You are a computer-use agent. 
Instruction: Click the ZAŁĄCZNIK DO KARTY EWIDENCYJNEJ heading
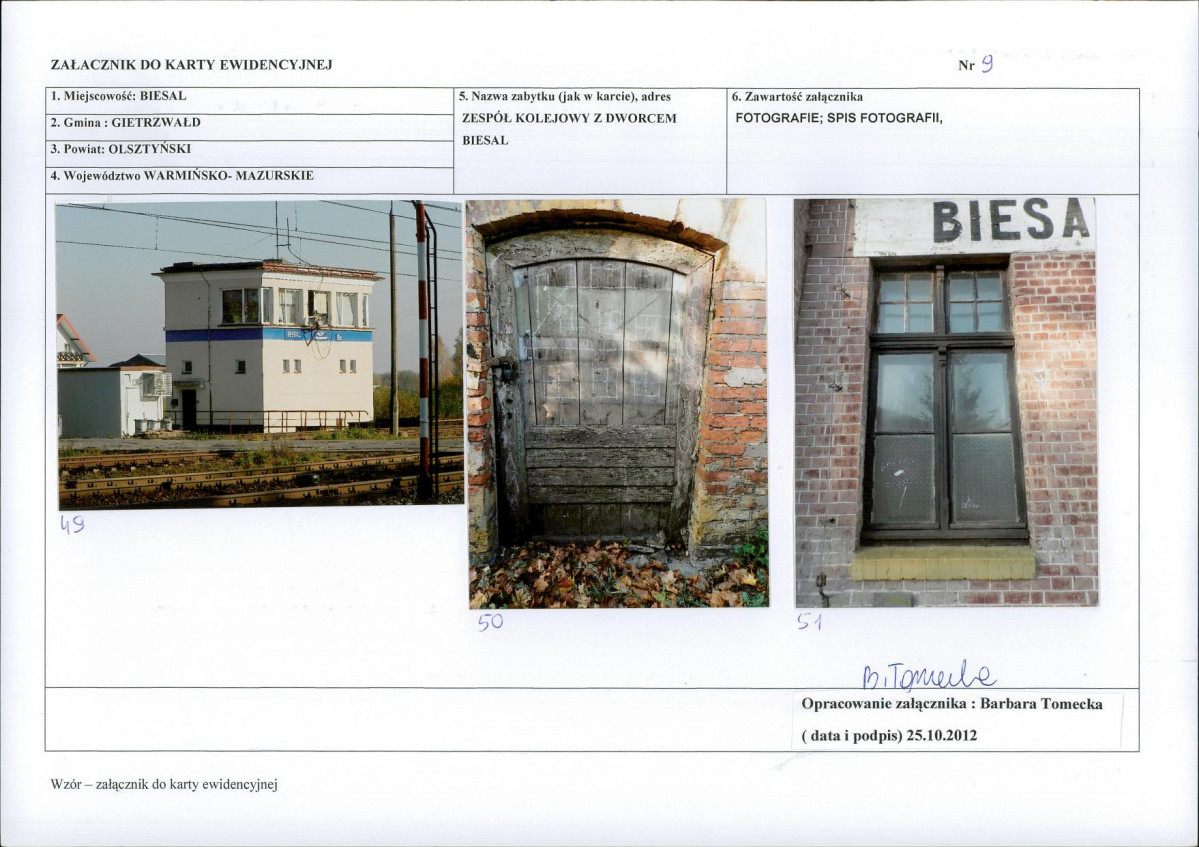pos(191,65)
